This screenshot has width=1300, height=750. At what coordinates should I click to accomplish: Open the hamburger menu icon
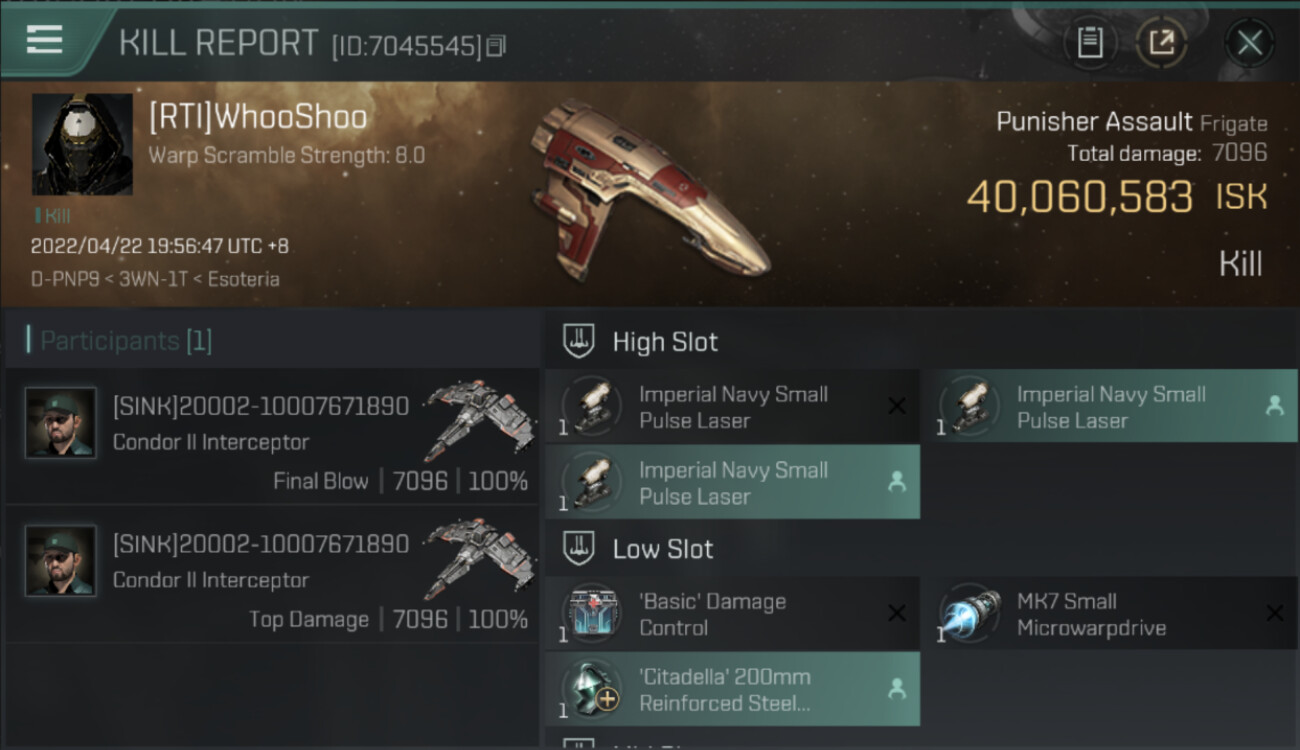45,40
